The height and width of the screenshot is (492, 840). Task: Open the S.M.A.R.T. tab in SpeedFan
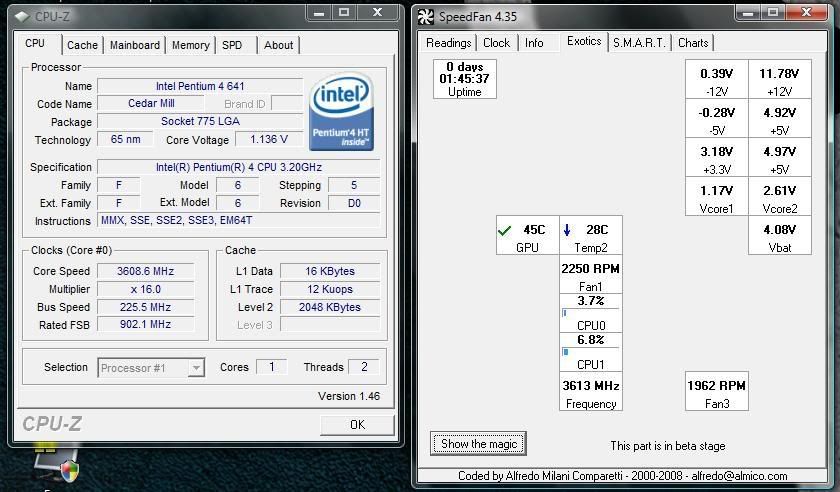click(639, 43)
